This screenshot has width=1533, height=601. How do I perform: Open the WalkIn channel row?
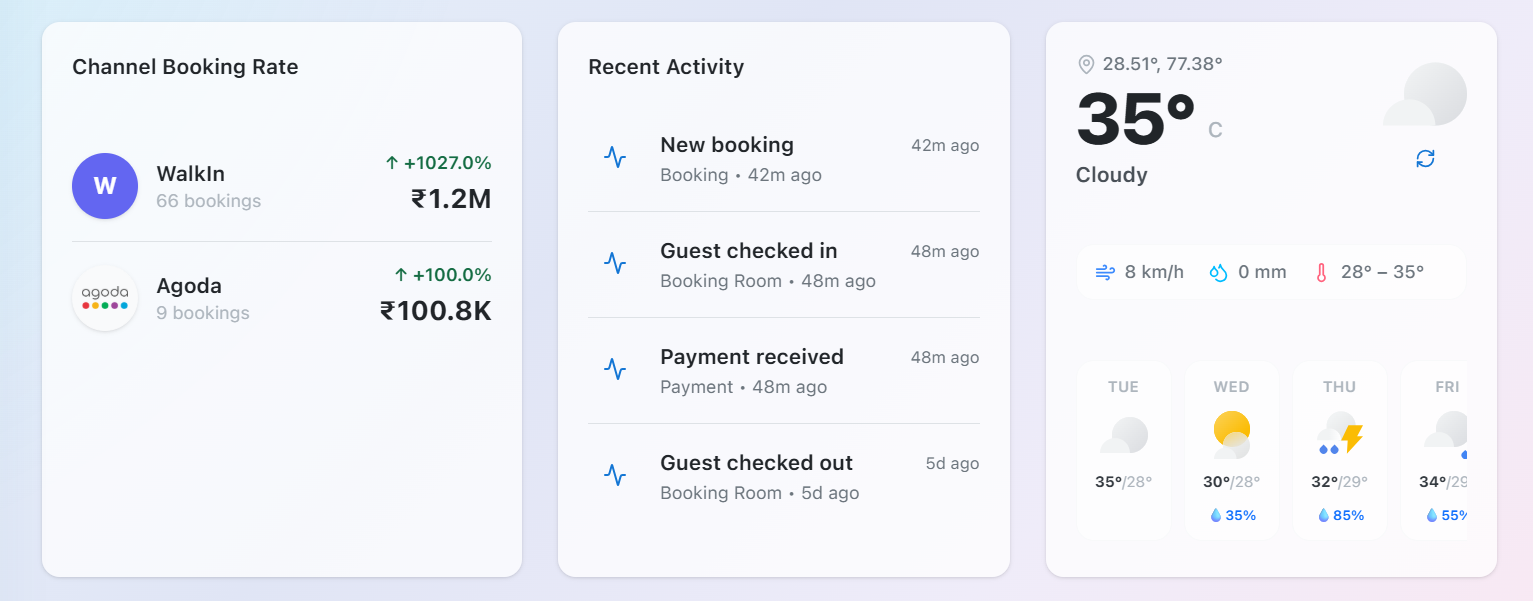(x=282, y=186)
